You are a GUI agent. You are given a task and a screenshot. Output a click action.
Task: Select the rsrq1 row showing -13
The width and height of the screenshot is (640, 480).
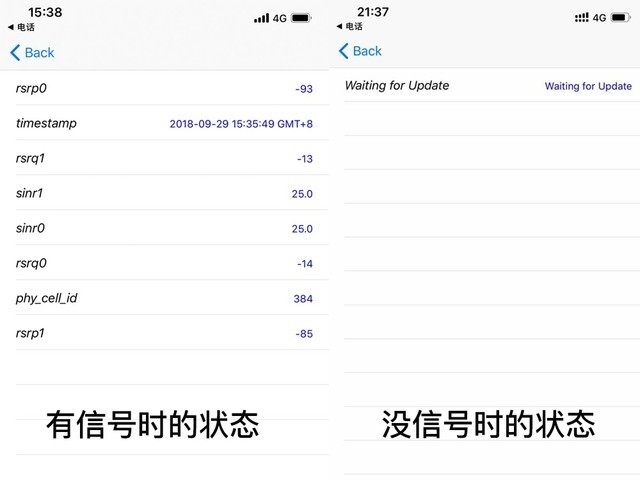[164, 158]
